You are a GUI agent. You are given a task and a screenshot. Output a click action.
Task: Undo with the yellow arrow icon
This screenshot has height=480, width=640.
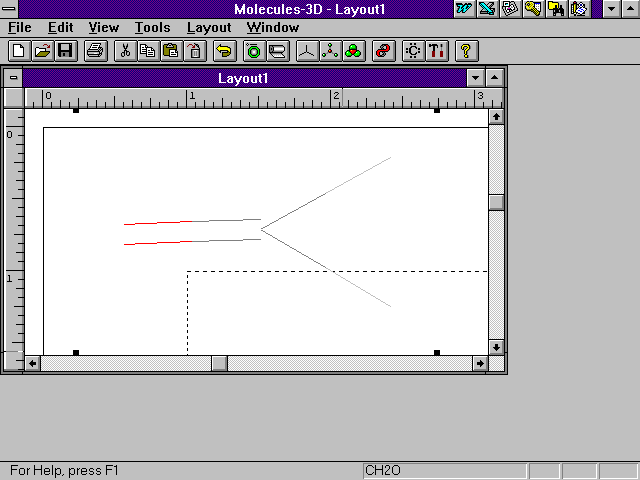(x=224, y=51)
